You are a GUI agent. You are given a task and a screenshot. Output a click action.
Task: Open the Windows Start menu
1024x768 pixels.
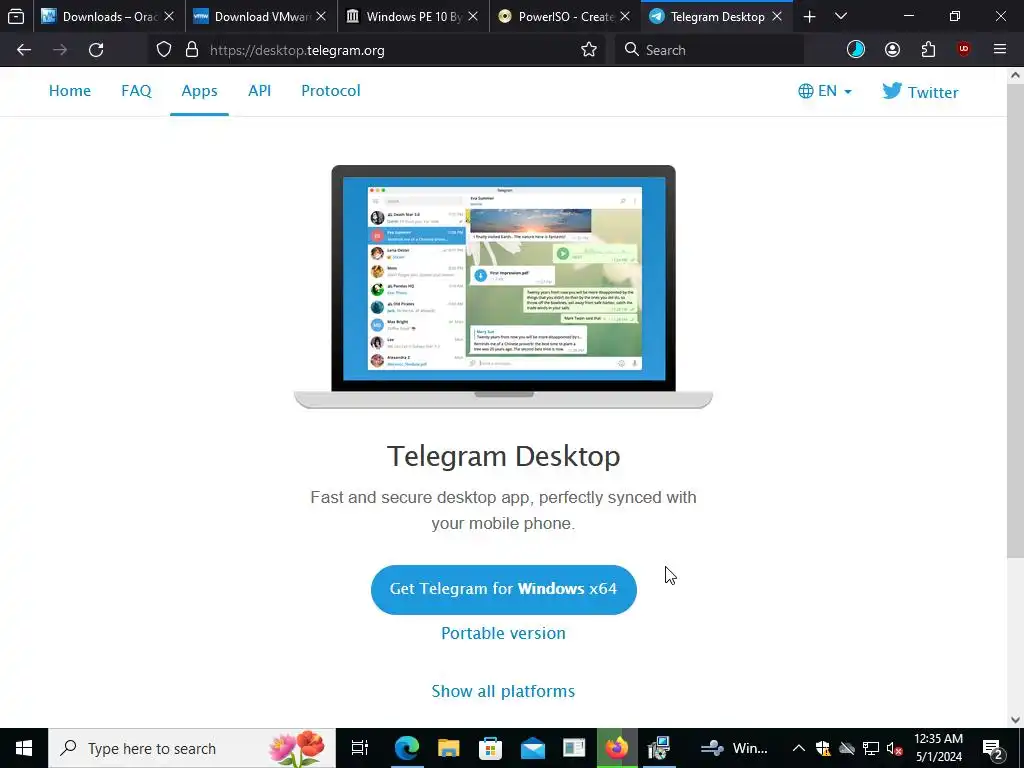24,748
